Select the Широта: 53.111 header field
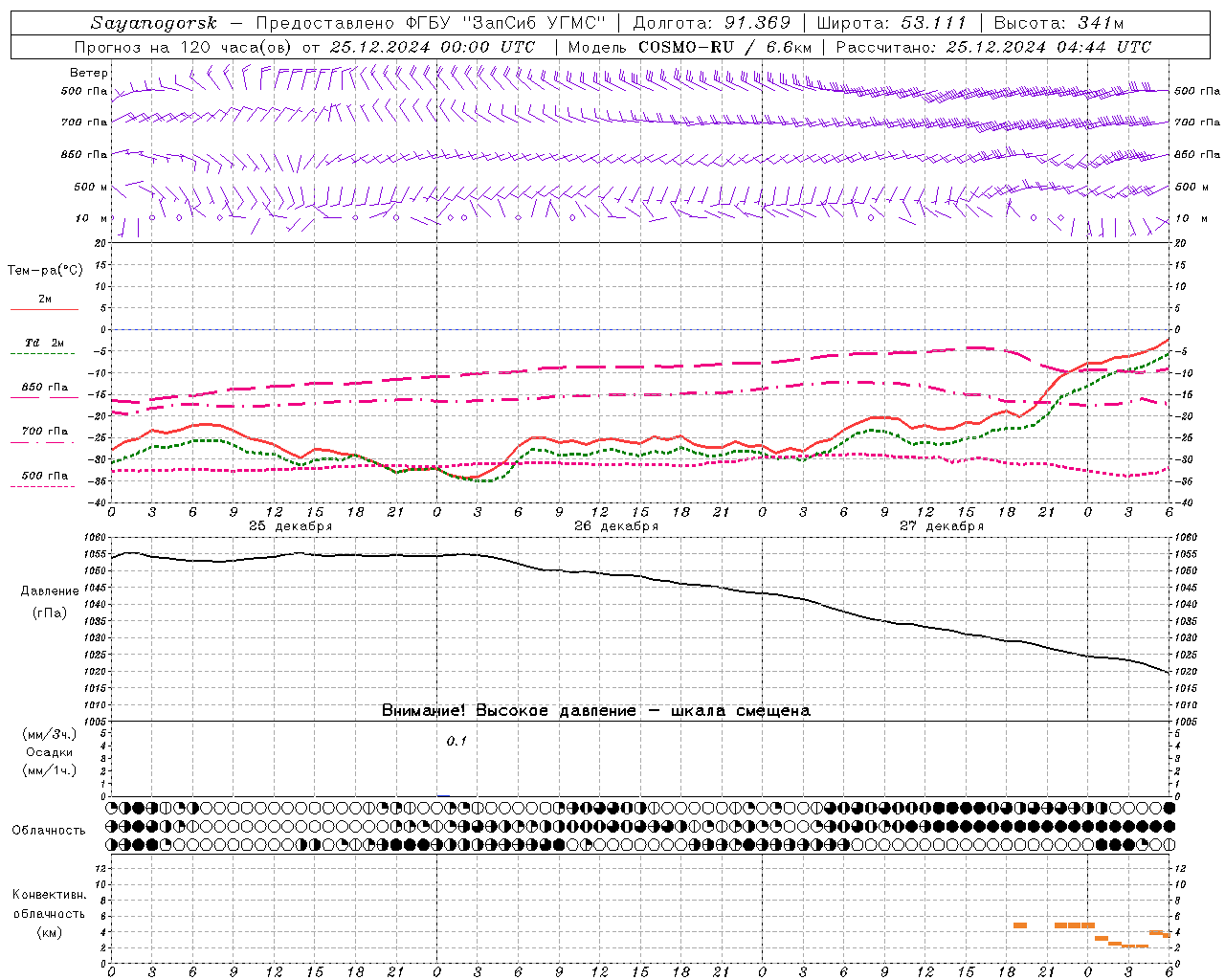The width and height of the screenshot is (1225, 980). (891, 23)
